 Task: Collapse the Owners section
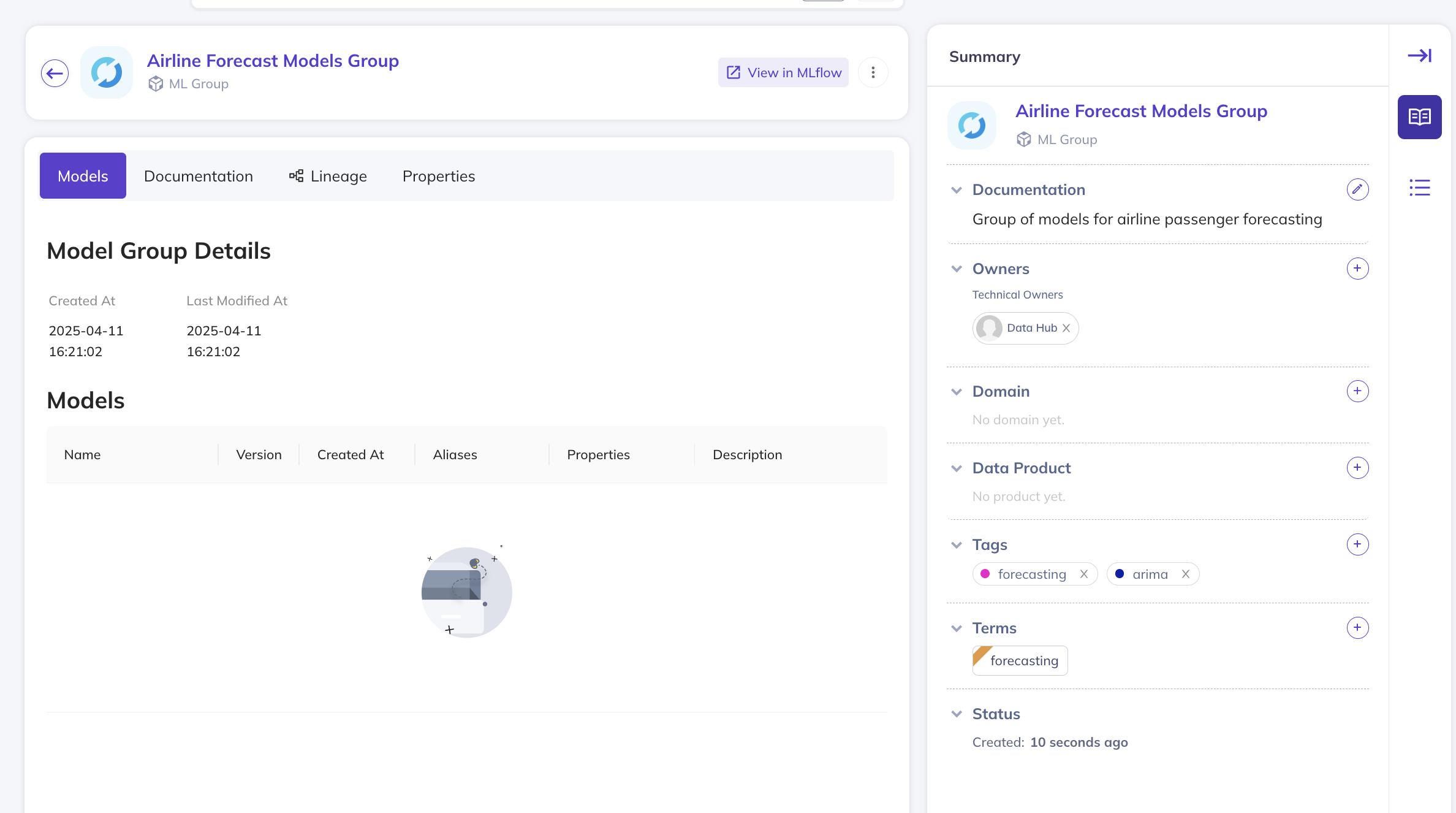[957, 269]
